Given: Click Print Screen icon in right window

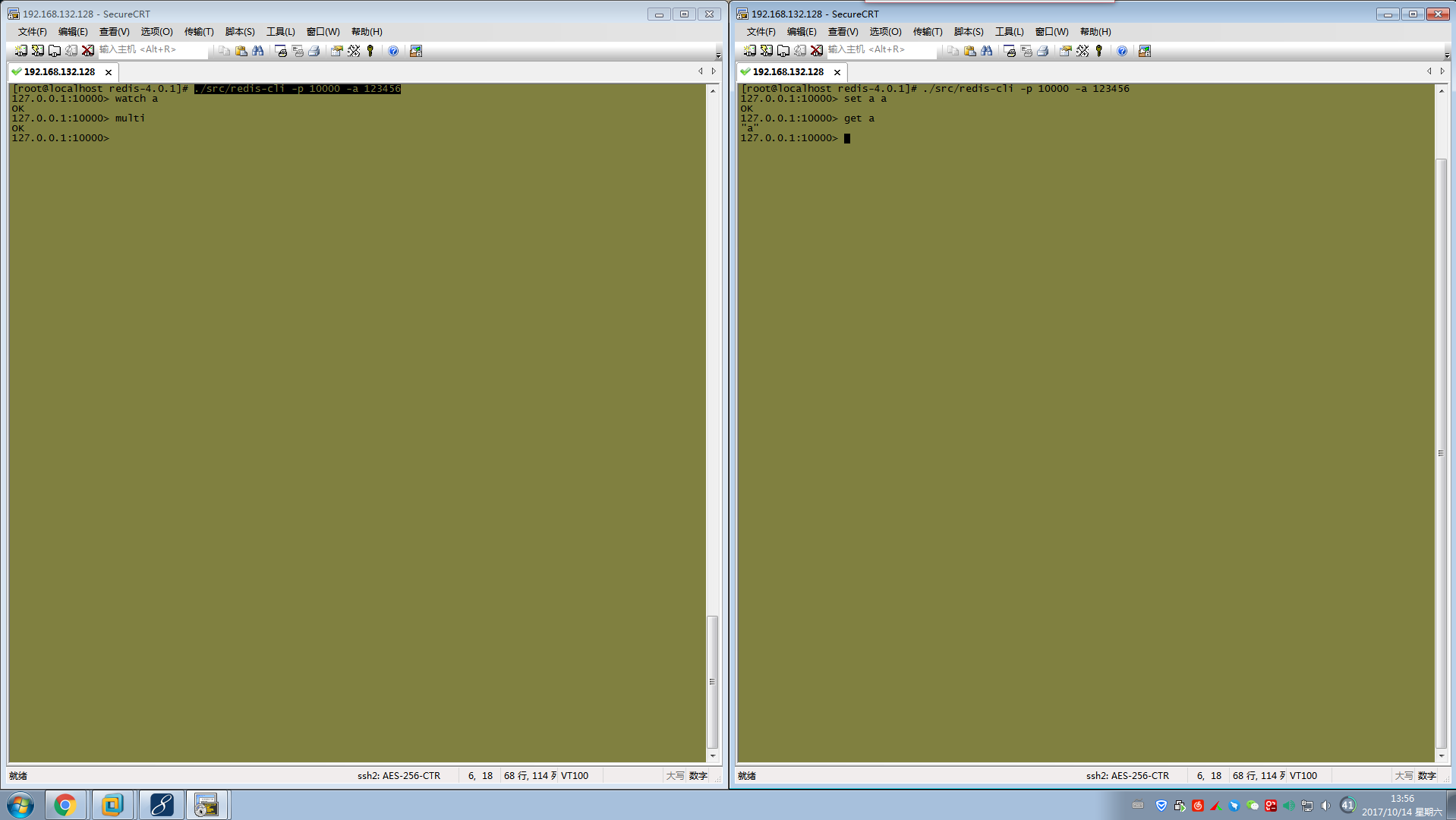Looking at the screenshot, I should [x=1010, y=51].
